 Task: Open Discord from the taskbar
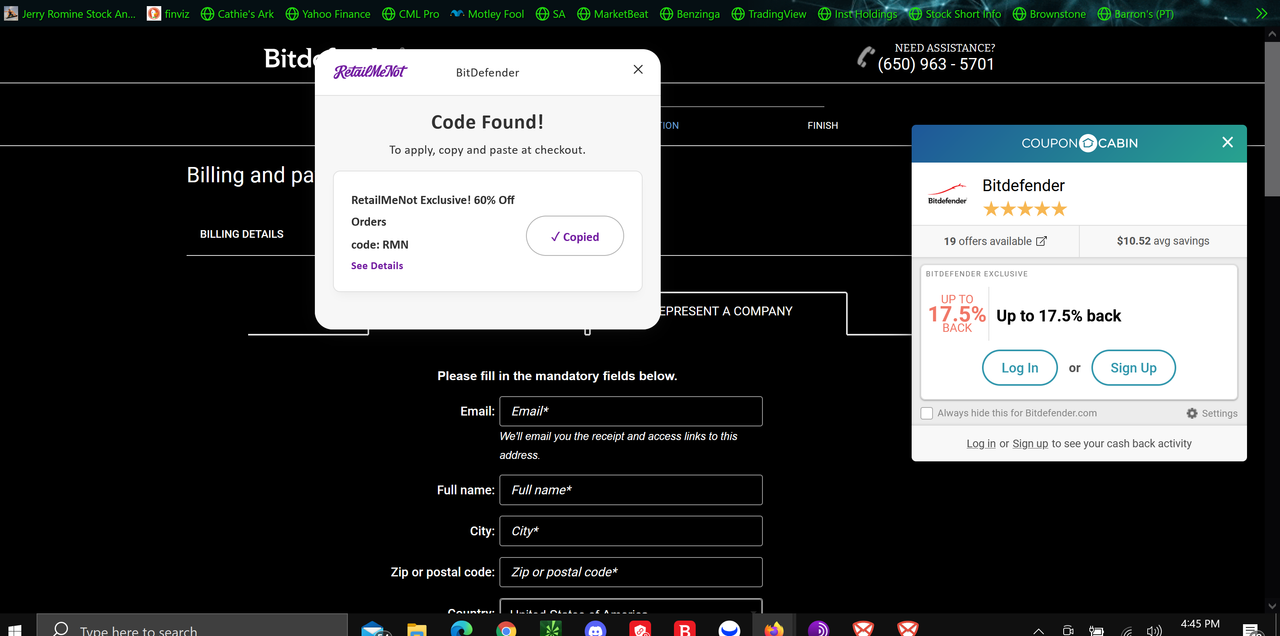coord(596,630)
